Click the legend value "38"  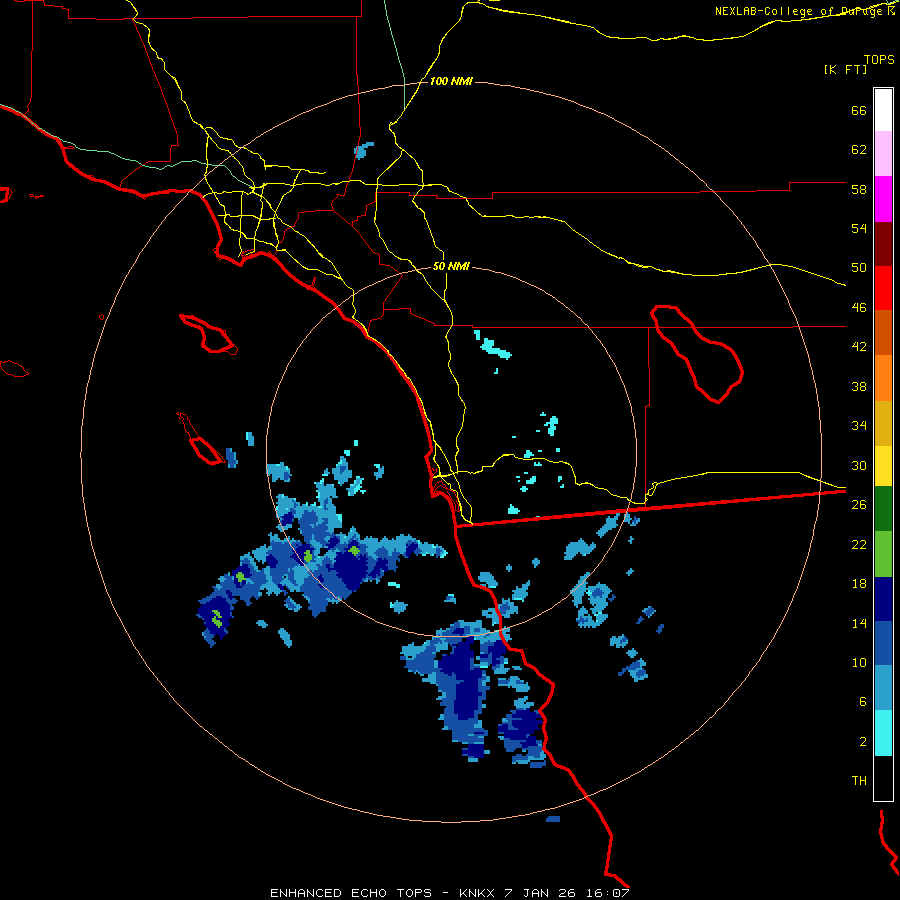point(859,386)
